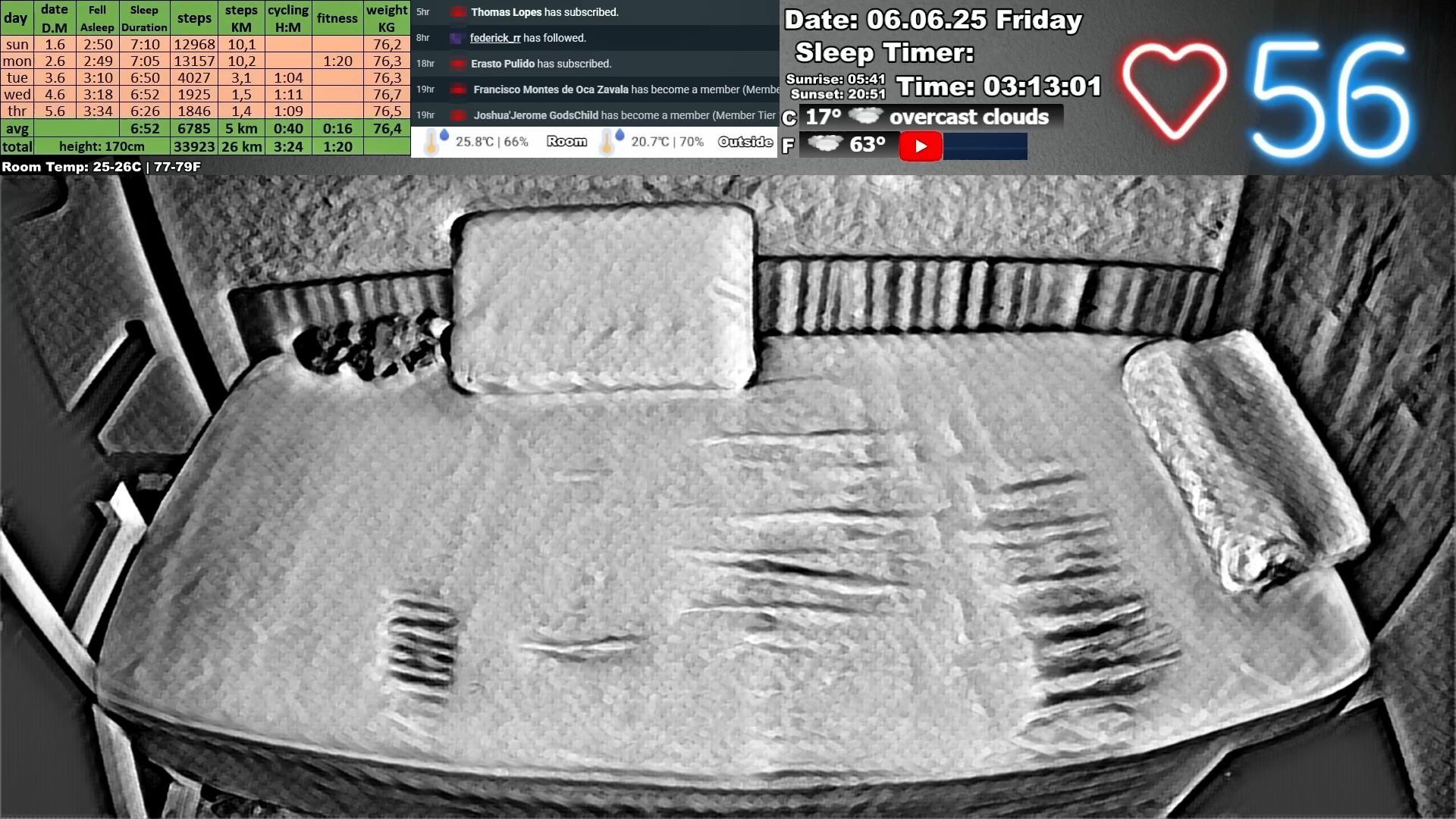
Task: Click the 'Sunrise: 05:41' text
Action: (836, 79)
